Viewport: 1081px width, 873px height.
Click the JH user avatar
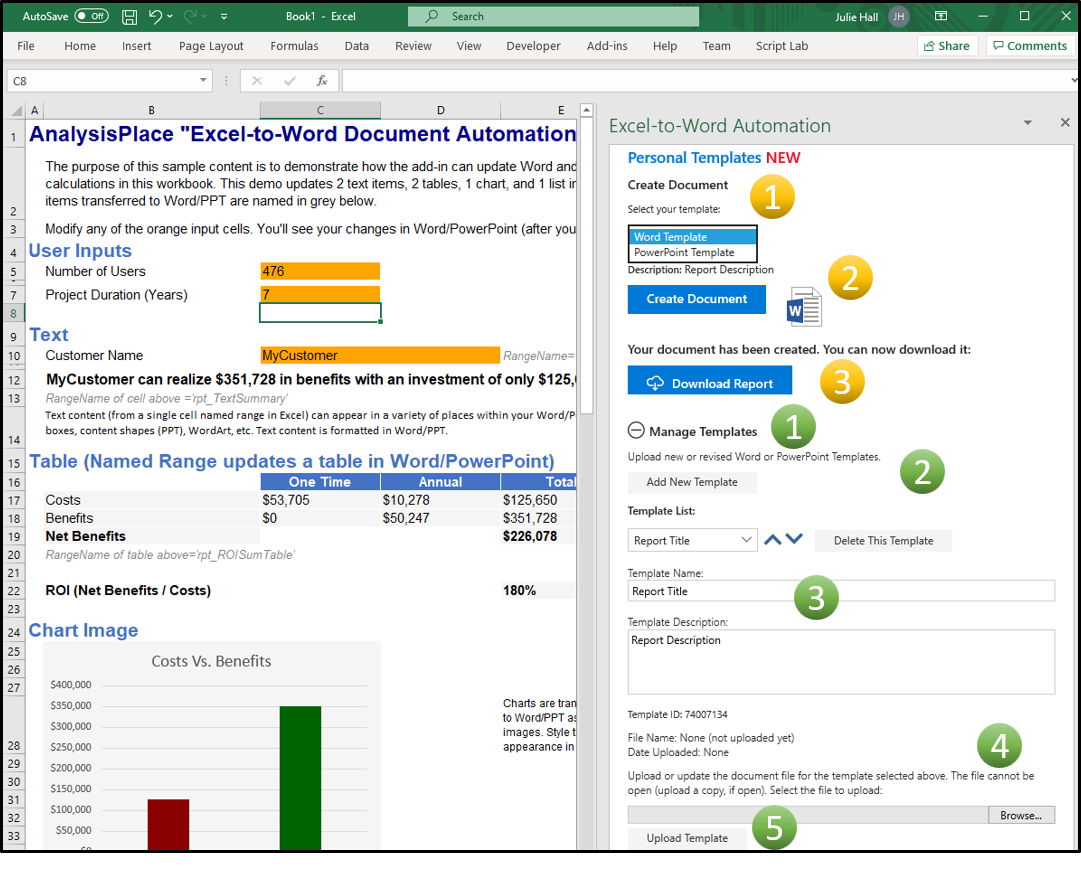[x=898, y=17]
